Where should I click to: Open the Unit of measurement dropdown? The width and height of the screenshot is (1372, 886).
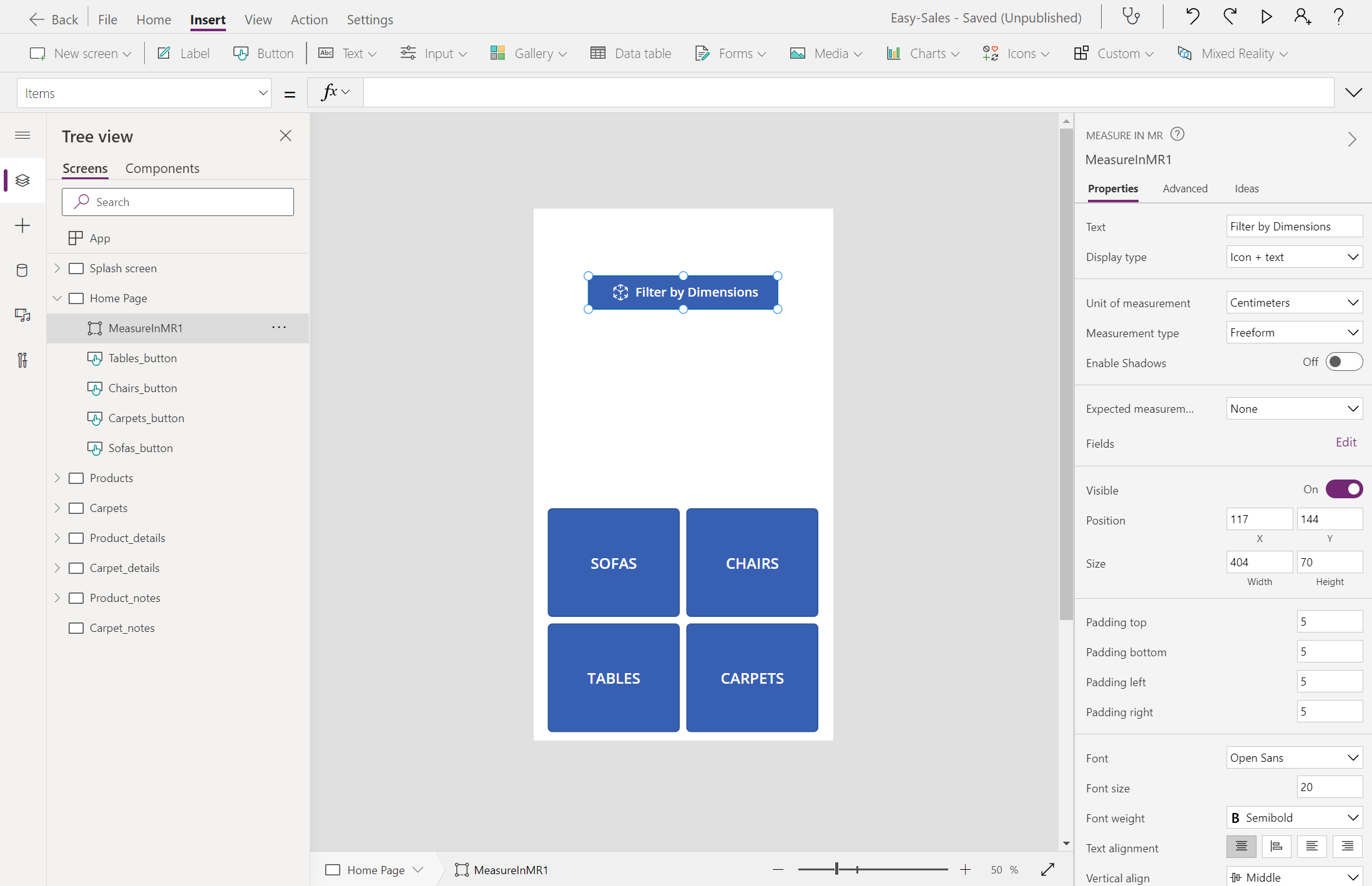(1294, 303)
